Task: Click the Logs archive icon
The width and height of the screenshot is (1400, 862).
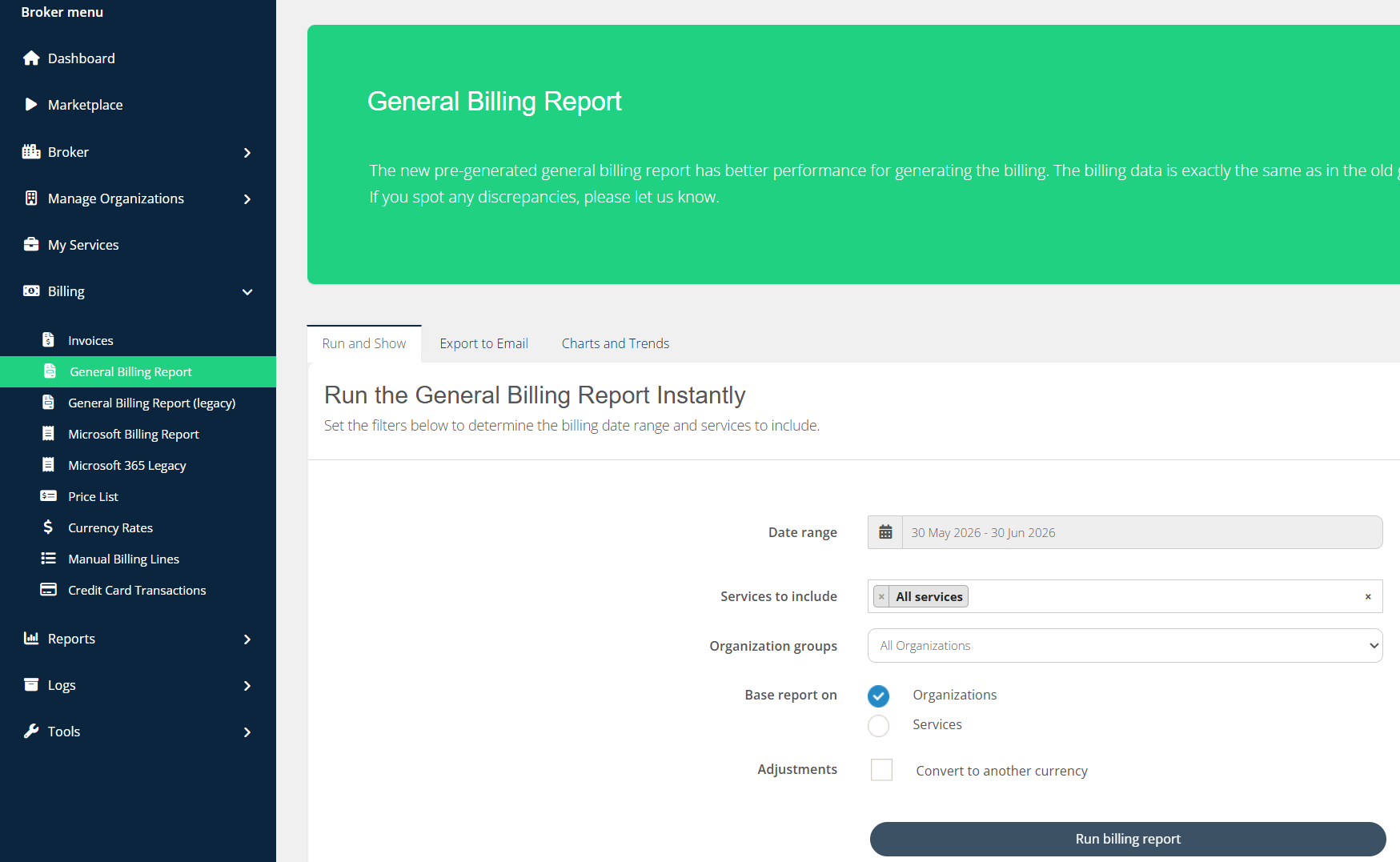Action: pyautogui.click(x=31, y=684)
